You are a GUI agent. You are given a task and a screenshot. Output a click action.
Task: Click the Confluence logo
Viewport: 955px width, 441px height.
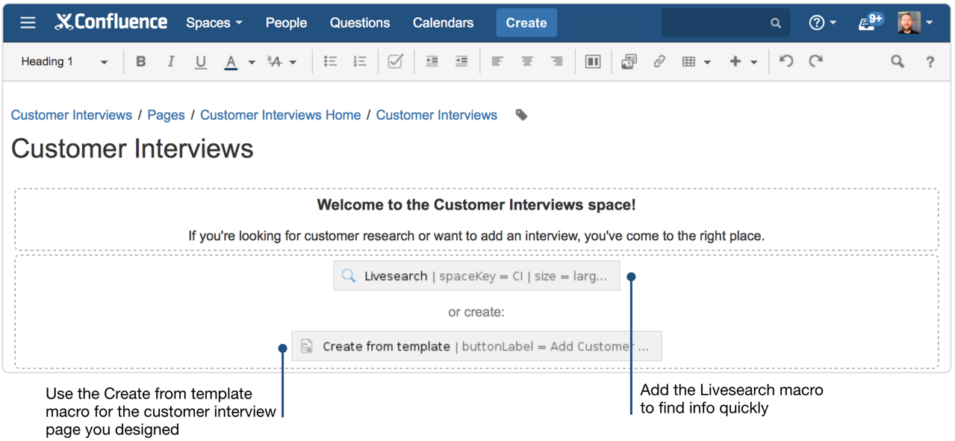[111, 23]
